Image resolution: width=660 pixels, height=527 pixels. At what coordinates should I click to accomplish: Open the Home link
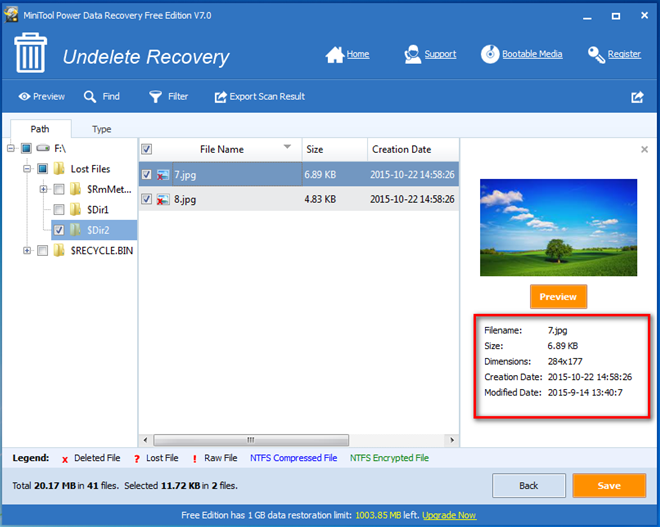tap(358, 54)
